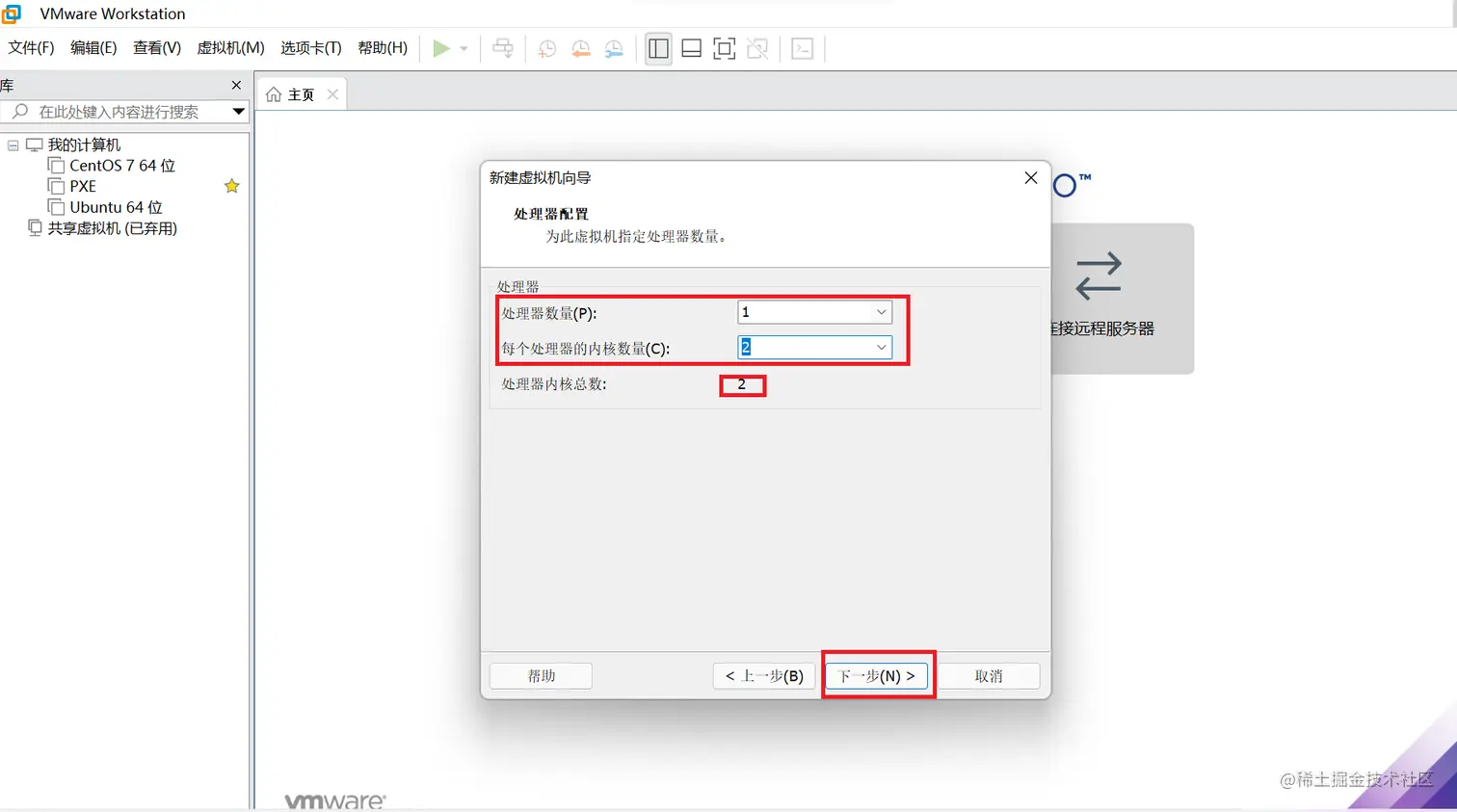Image resolution: width=1457 pixels, height=812 pixels.
Task: Close the 新建虚拟机向导 dialog
Action: click(x=1031, y=178)
